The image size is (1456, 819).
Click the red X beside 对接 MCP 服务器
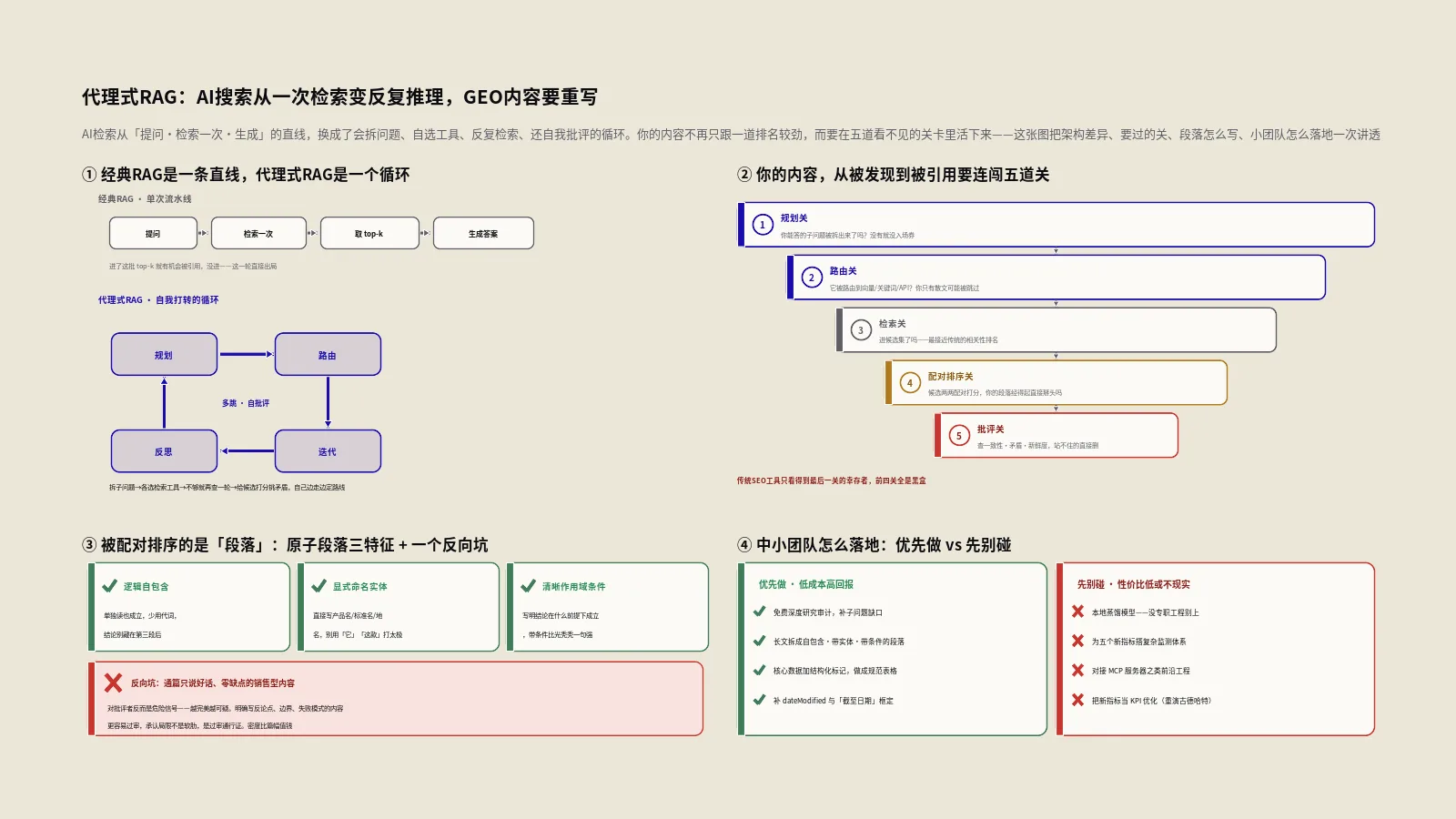click(1078, 670)
